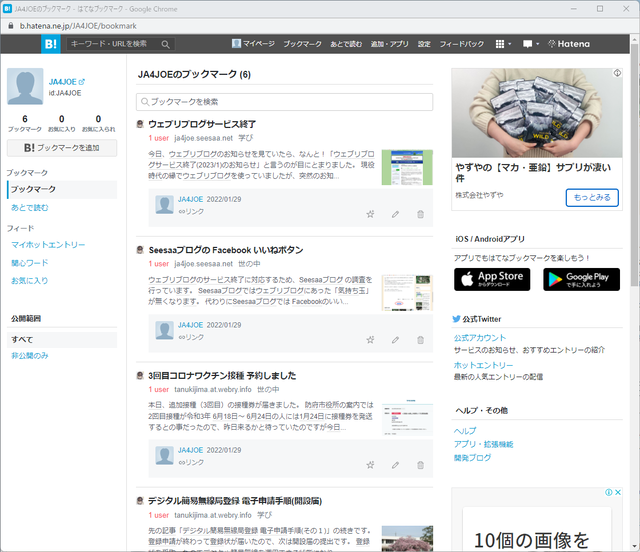Click the やずや supplement ad image

pos(537,113)
